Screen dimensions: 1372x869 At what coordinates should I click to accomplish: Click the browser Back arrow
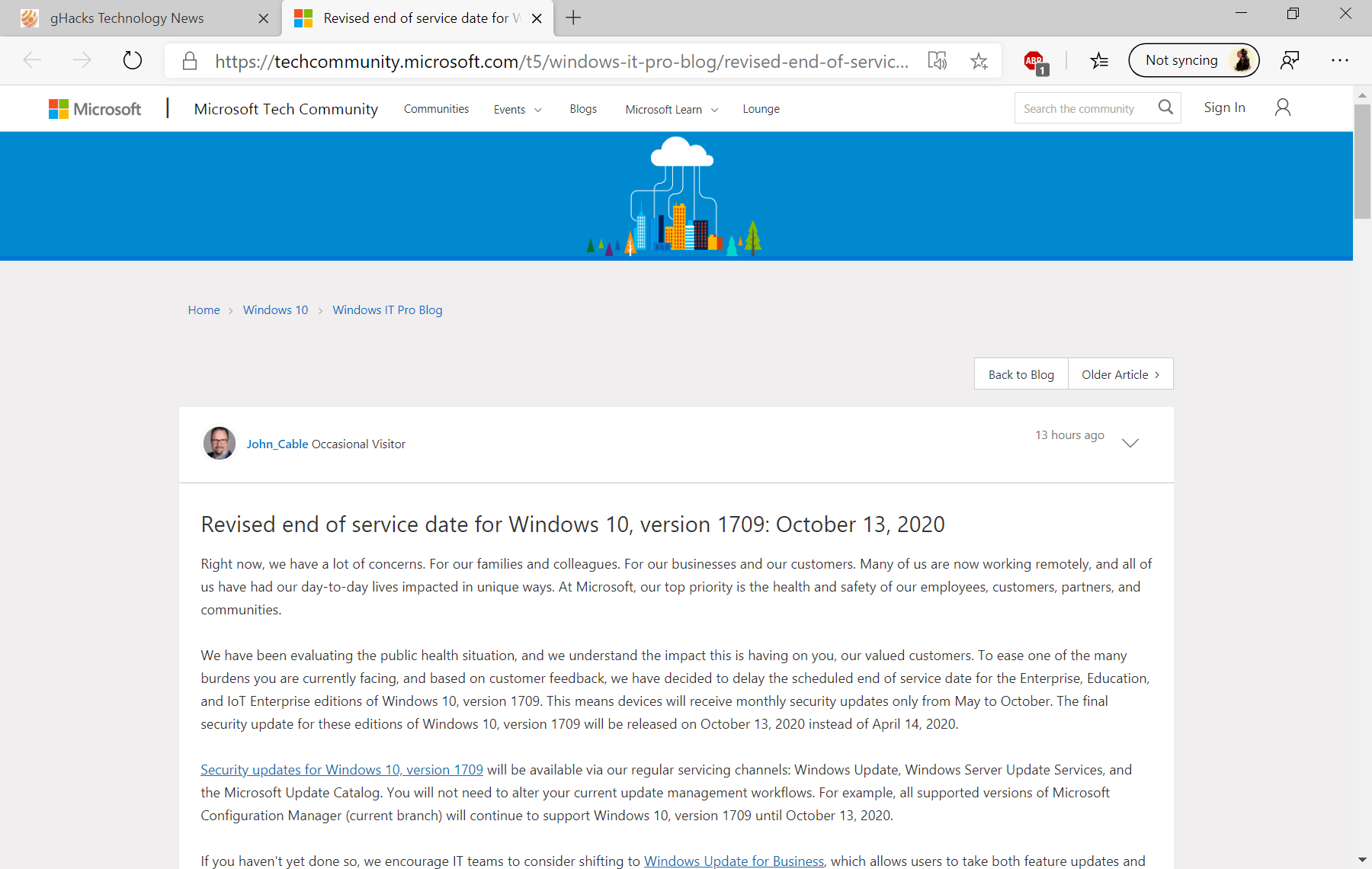click(x=32, y=60)
